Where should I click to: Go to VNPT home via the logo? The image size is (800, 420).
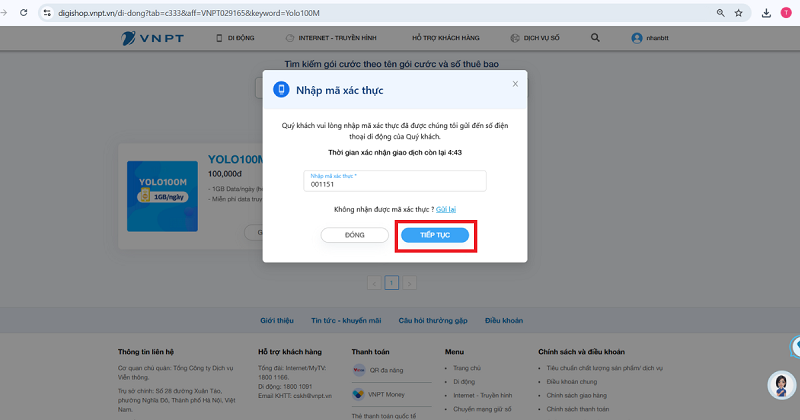pos(153,38)
